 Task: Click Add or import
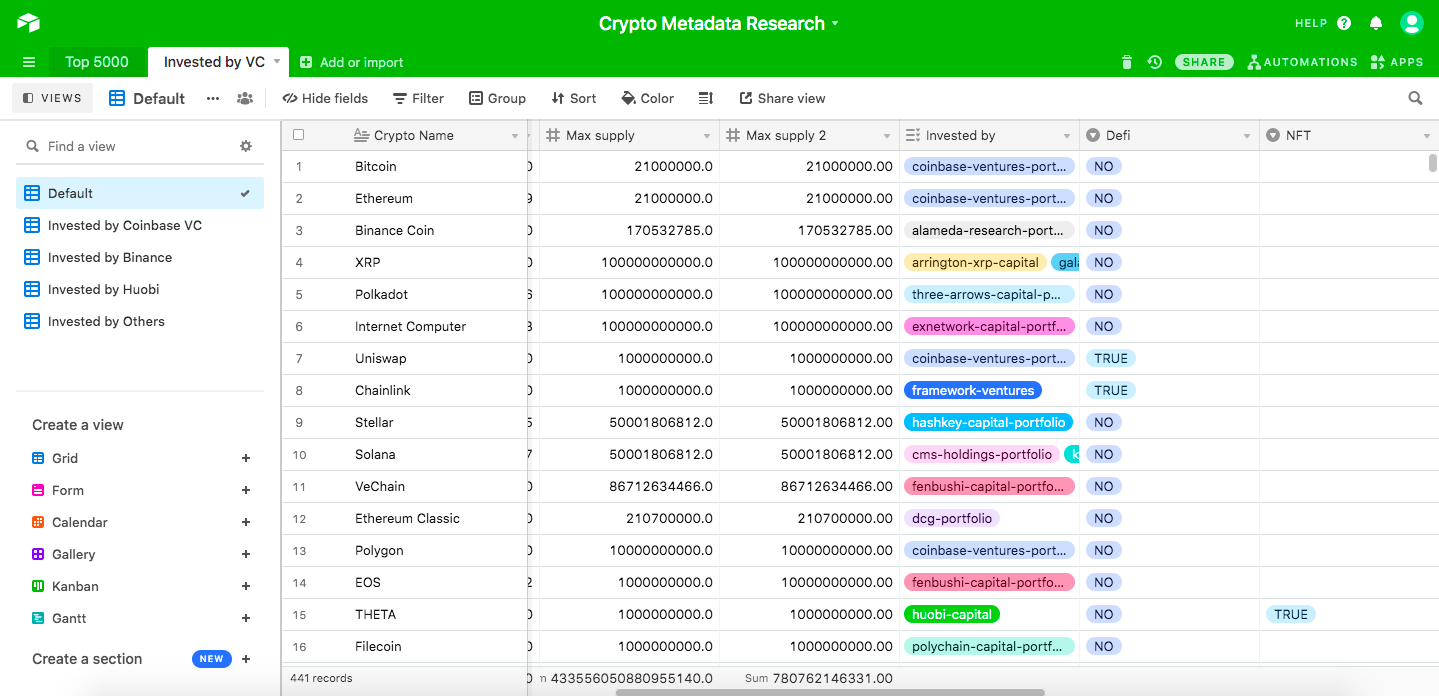pyautogui.click(x=351, y=61)
